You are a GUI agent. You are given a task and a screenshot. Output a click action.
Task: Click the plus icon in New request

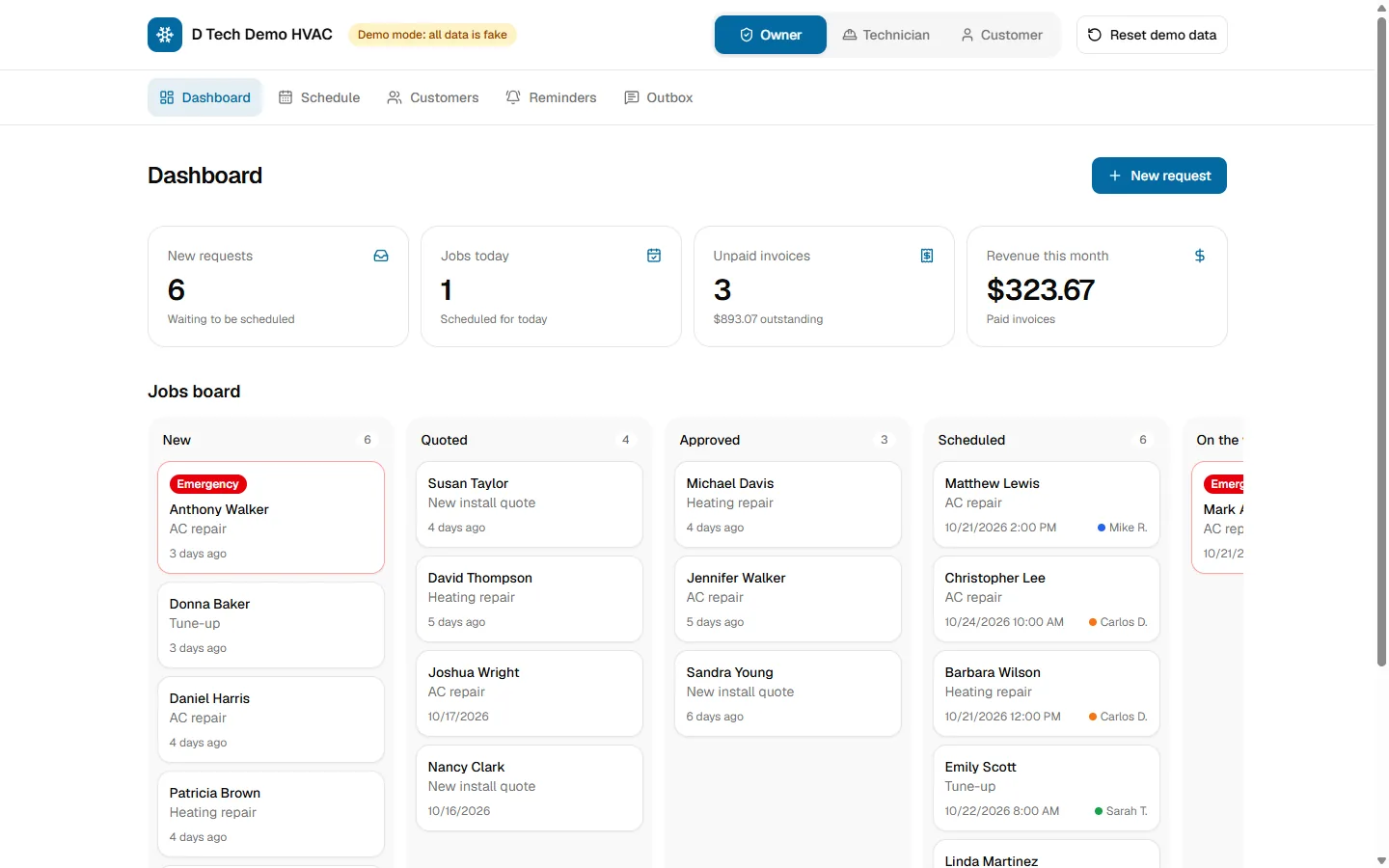pos(1115,176)
